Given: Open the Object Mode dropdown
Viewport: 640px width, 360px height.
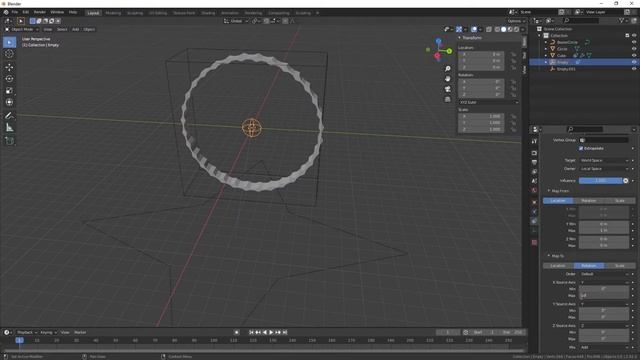Looking at the screenshot, I should pos(22,29).
